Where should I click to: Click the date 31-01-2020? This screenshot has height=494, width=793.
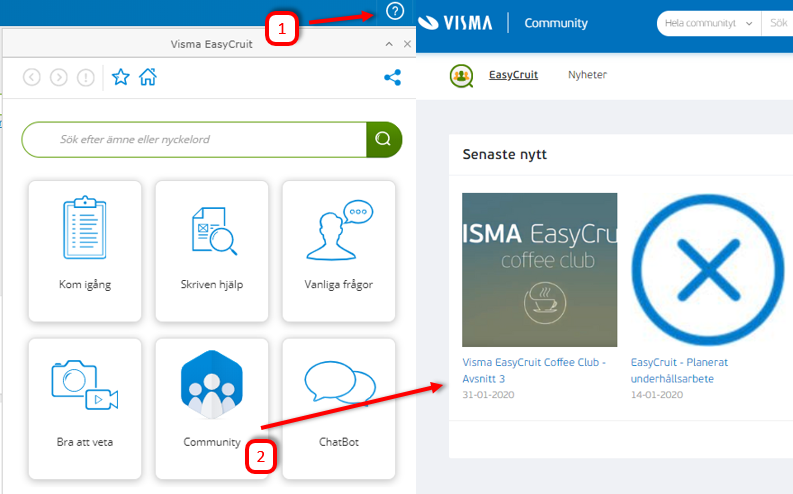(x=488, y=394)
